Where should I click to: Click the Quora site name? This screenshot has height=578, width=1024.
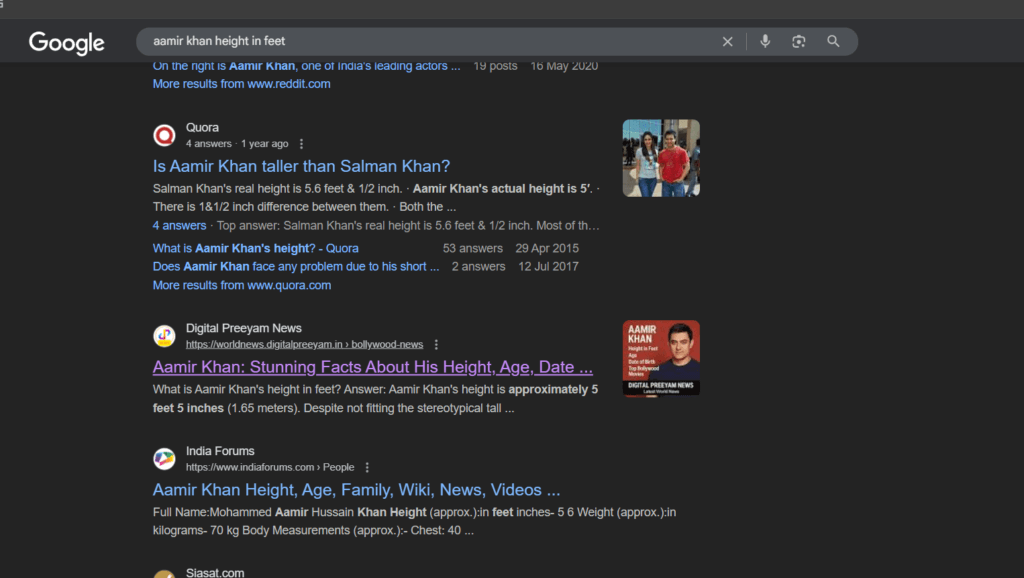click(202, 127)
